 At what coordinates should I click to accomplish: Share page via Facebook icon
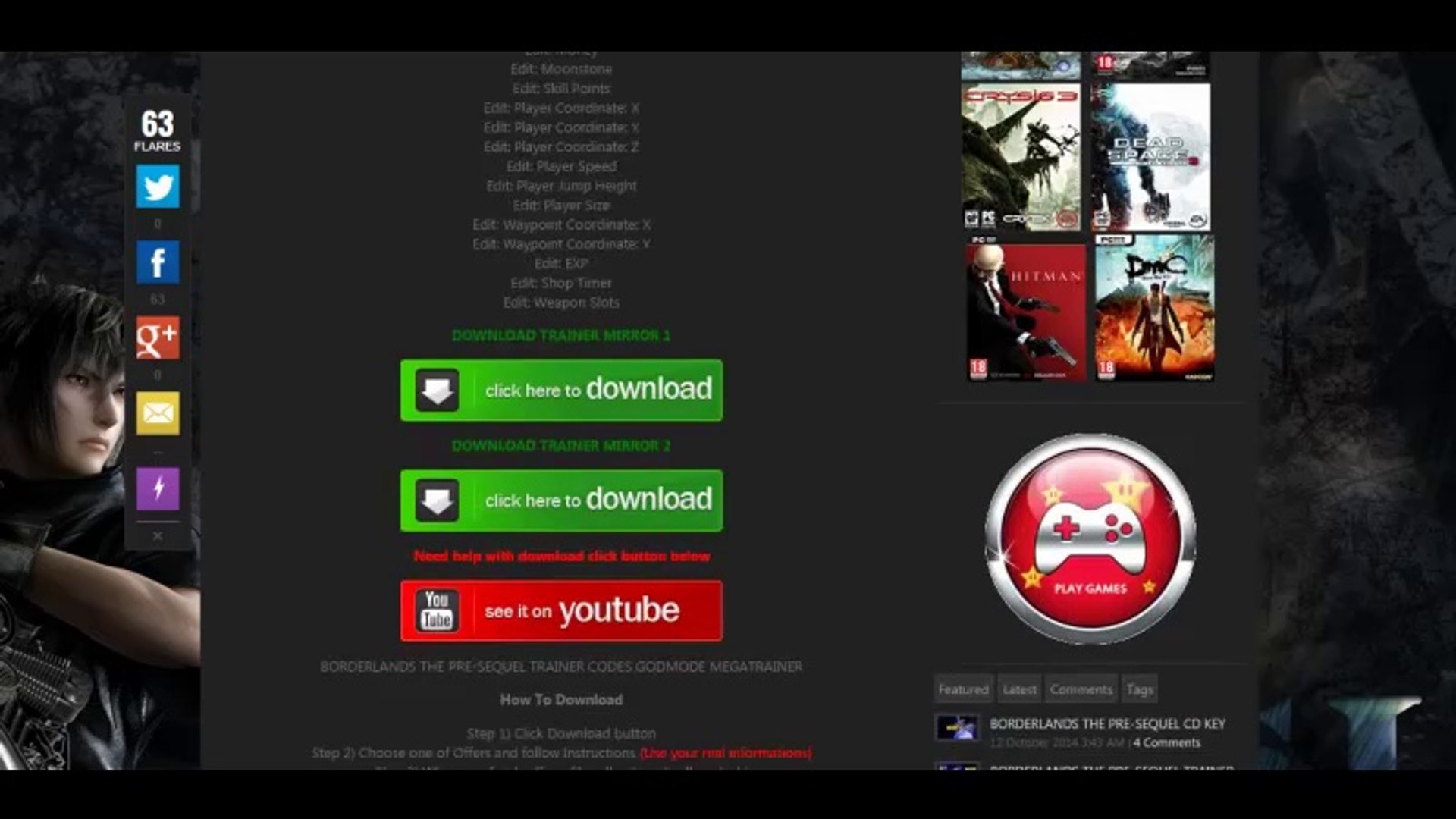tap(158, 262)
